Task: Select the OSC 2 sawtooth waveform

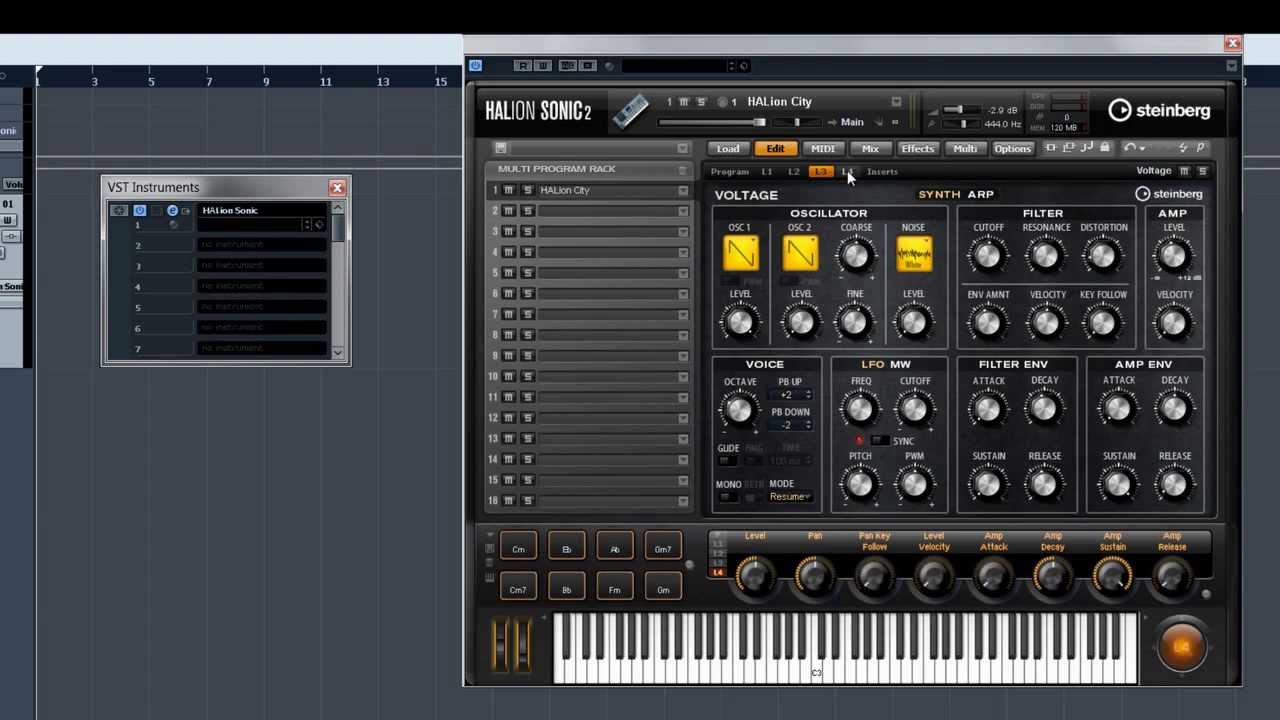Action: tap(800, 254)
